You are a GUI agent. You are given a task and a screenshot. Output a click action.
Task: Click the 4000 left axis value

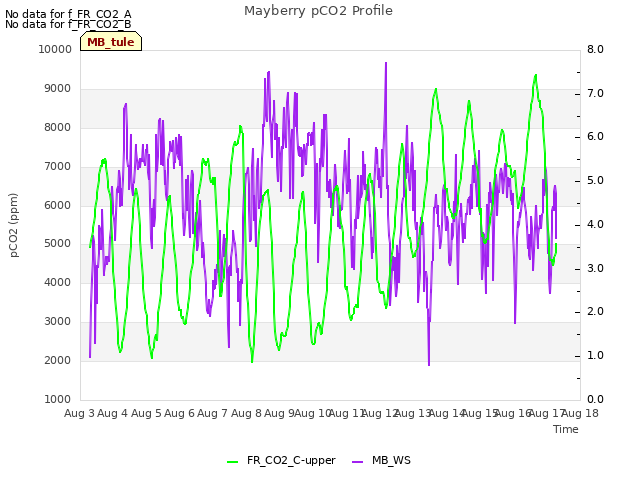[58, 282]
